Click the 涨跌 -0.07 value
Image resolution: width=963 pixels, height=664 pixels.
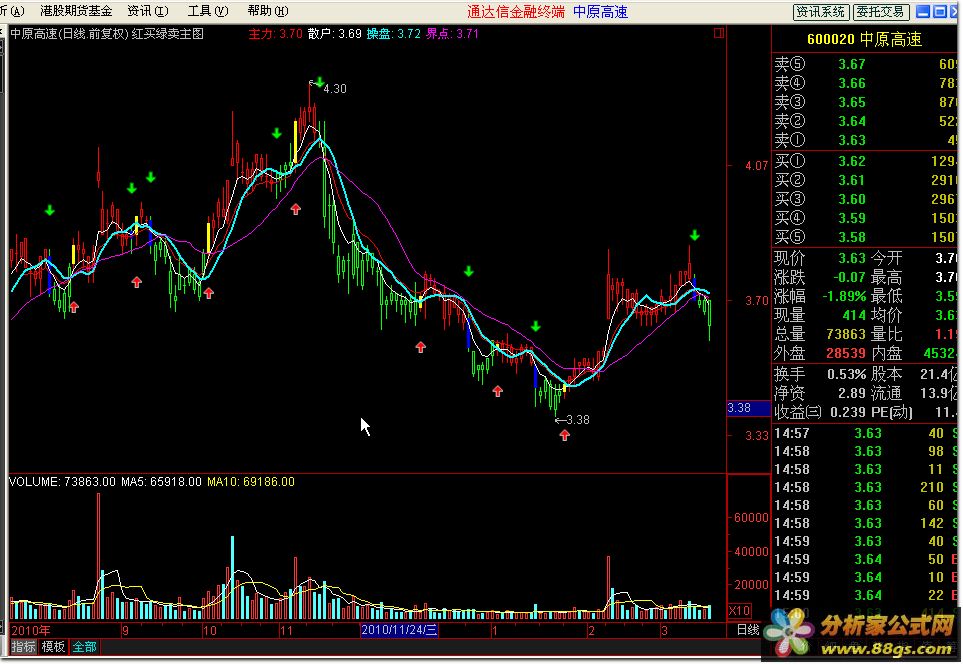tap(849, 277)
